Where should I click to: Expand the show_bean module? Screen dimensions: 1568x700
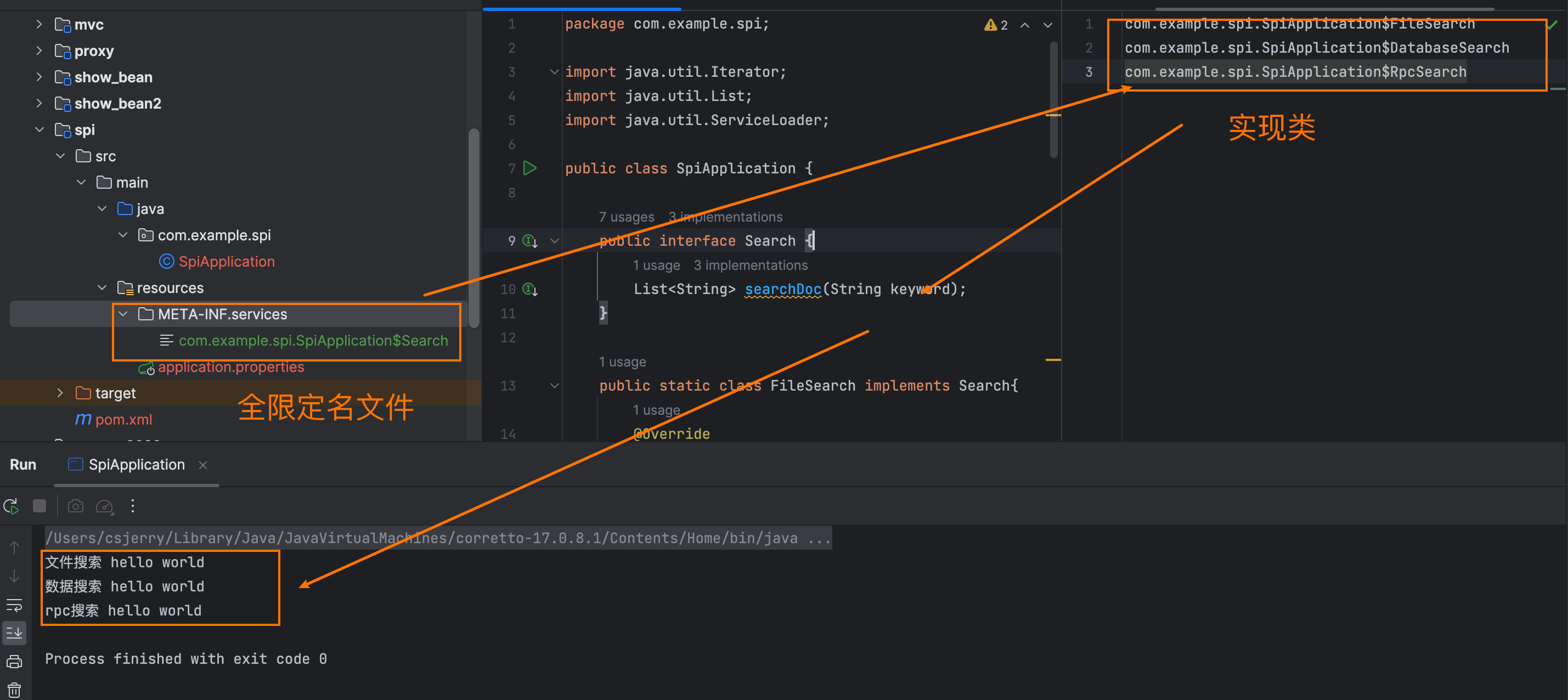click(x=39, y=77)
